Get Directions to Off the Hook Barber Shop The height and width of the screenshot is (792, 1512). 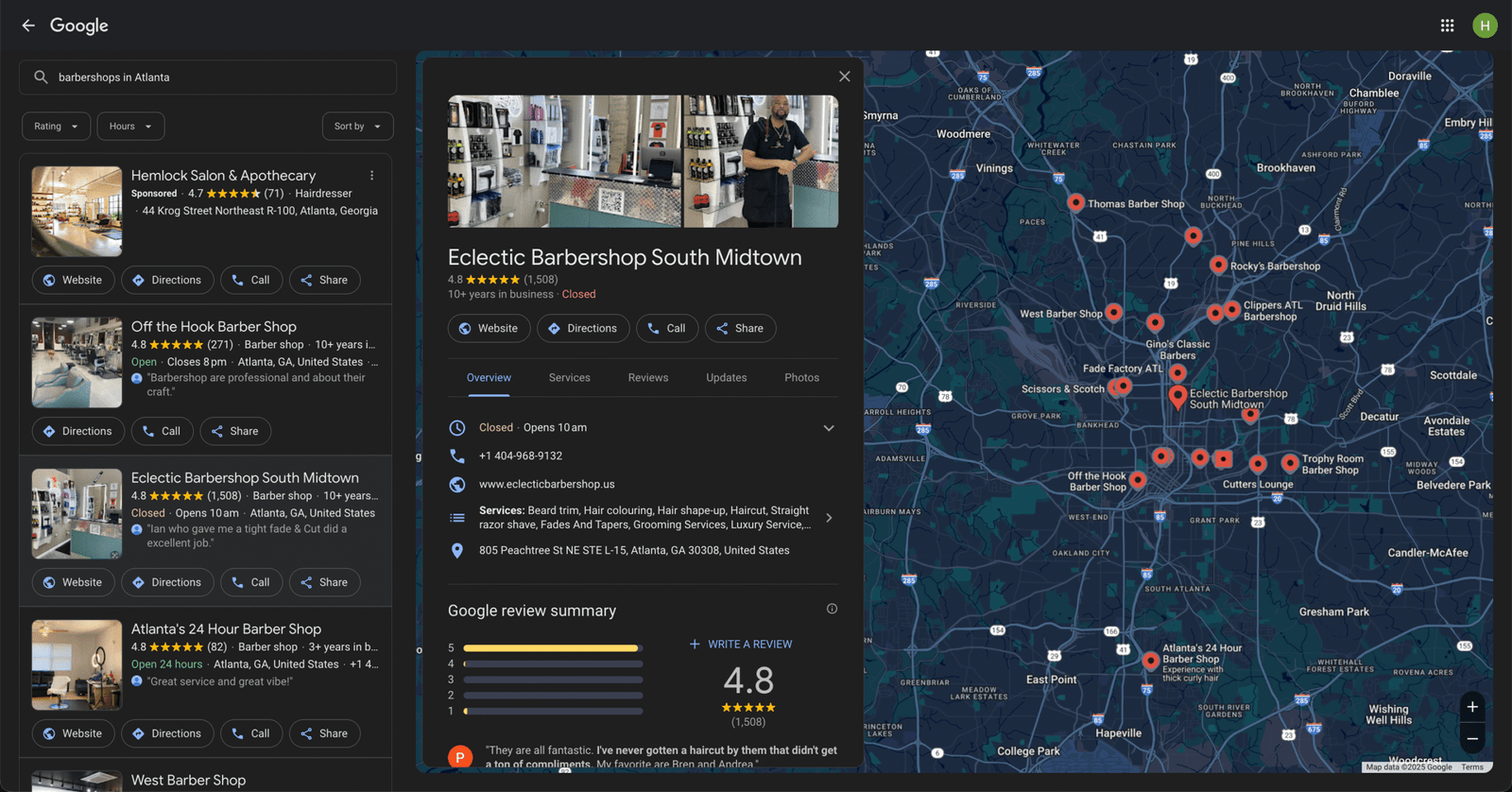[77, 431]
